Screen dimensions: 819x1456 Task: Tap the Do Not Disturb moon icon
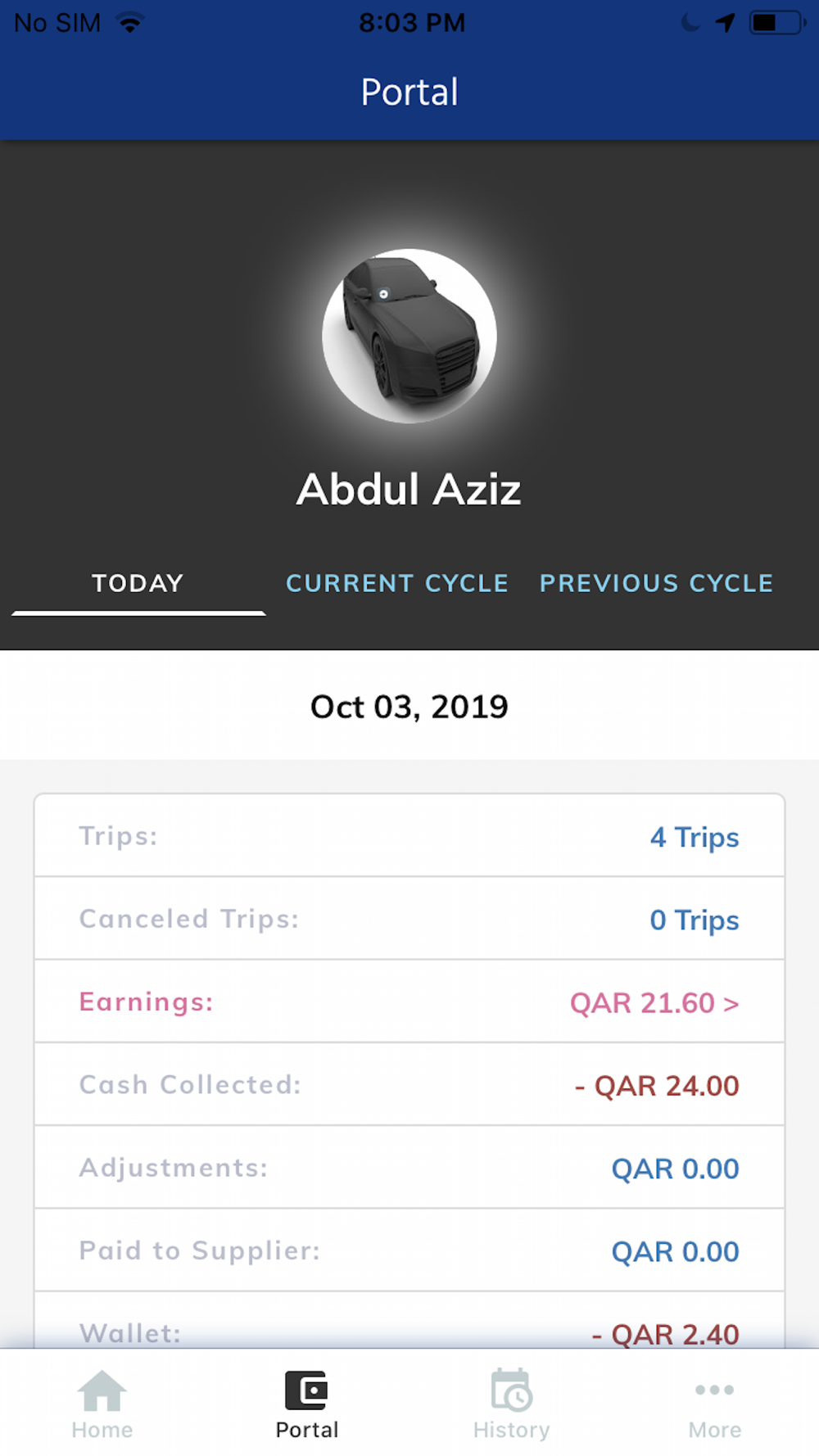tap(690, 22)
